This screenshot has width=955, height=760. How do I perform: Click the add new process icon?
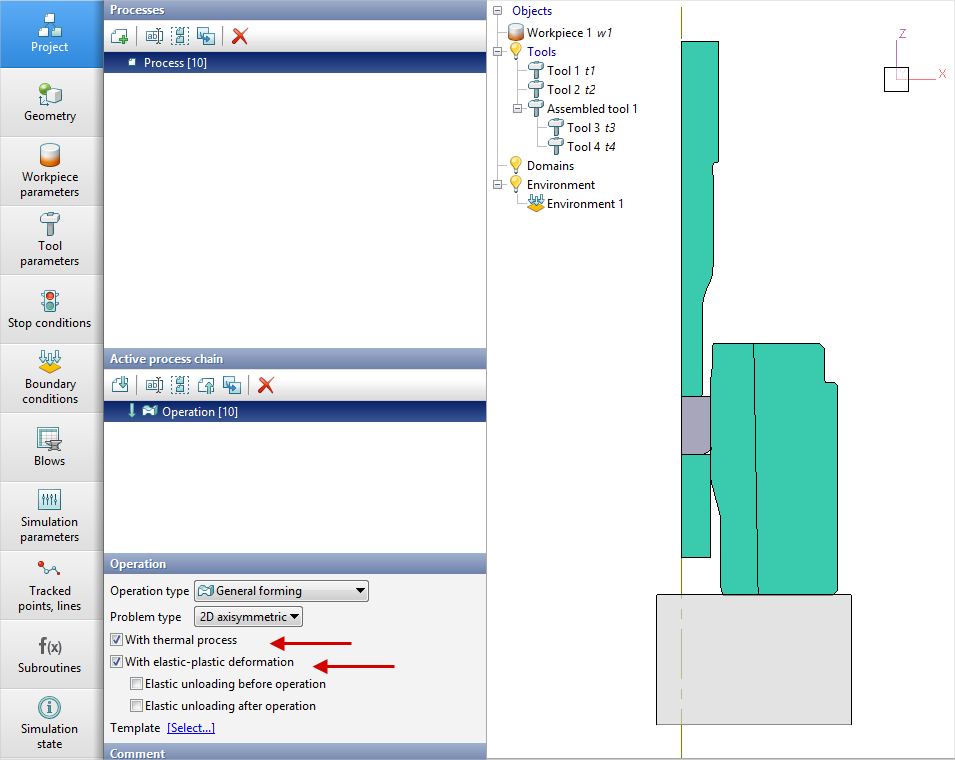tap(120, 36)
